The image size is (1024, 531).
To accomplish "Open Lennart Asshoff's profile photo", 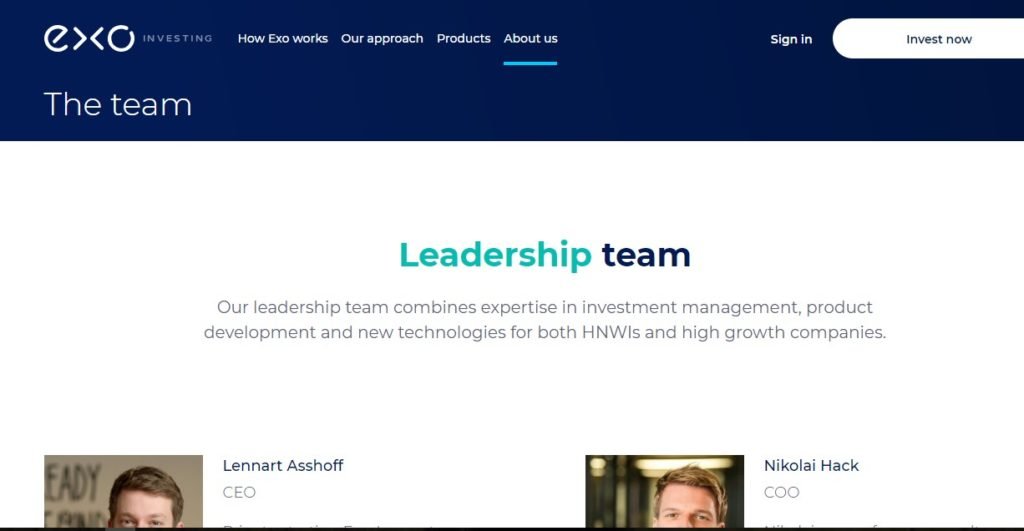I will (x=123, y=491).
